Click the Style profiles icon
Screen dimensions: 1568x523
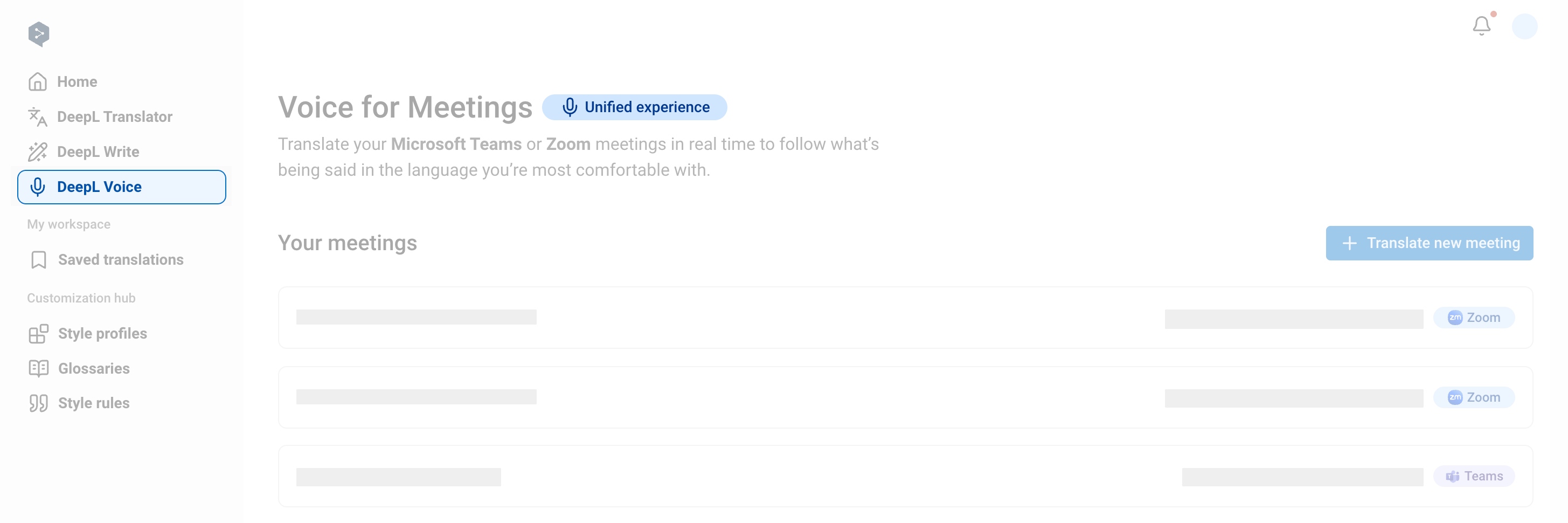click(38, 334)
